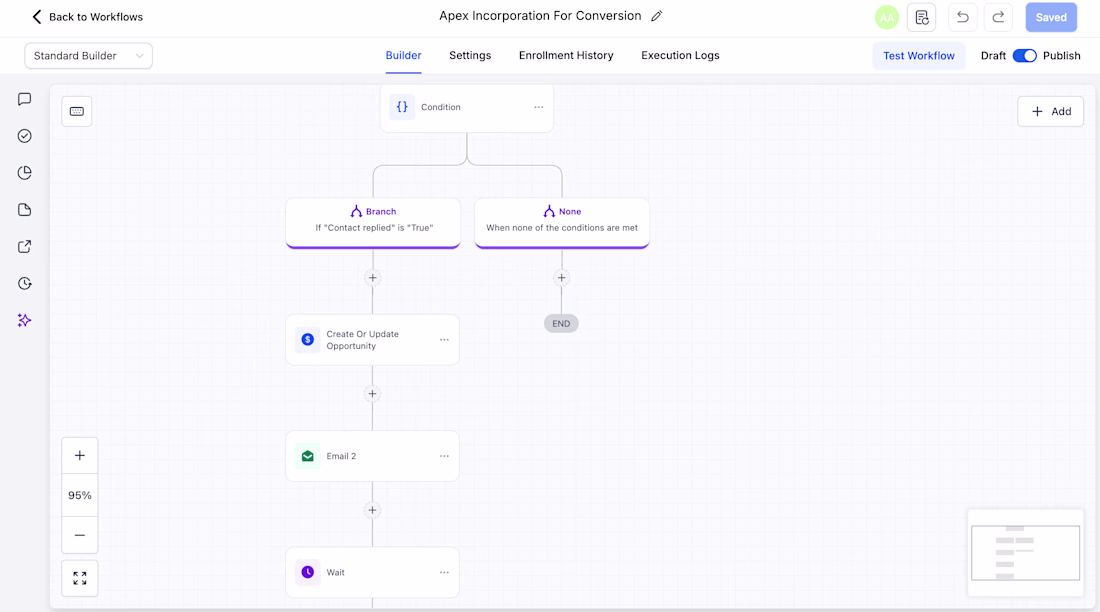The height and width of the screenshot is (612, 1100).
Task: Click the dollar icon for Create Or Update Opportunity
Action: [307, 340]
